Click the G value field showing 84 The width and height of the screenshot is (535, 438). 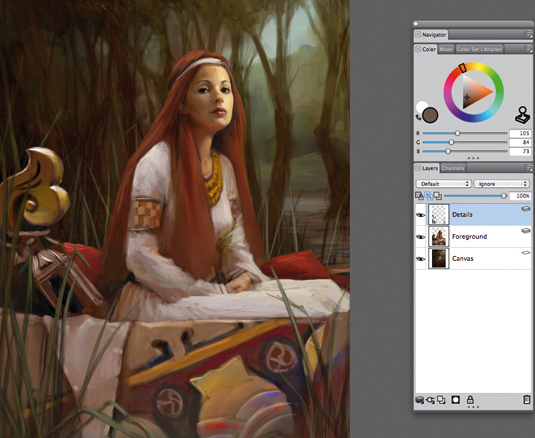tap(520, 142)
